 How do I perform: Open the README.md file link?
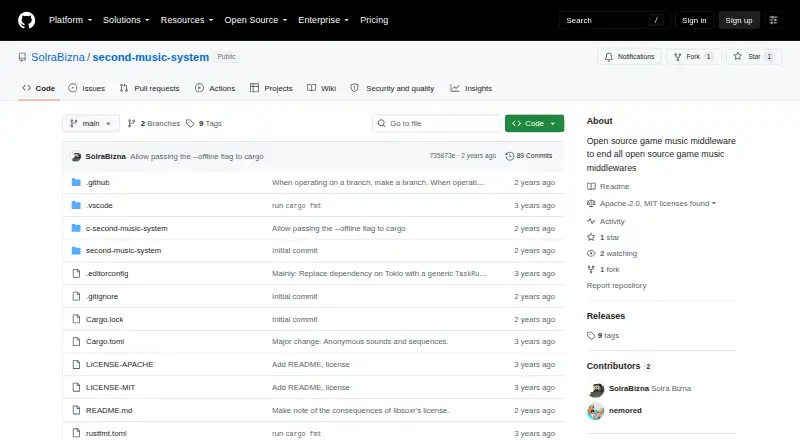click(x=109, y=410)
